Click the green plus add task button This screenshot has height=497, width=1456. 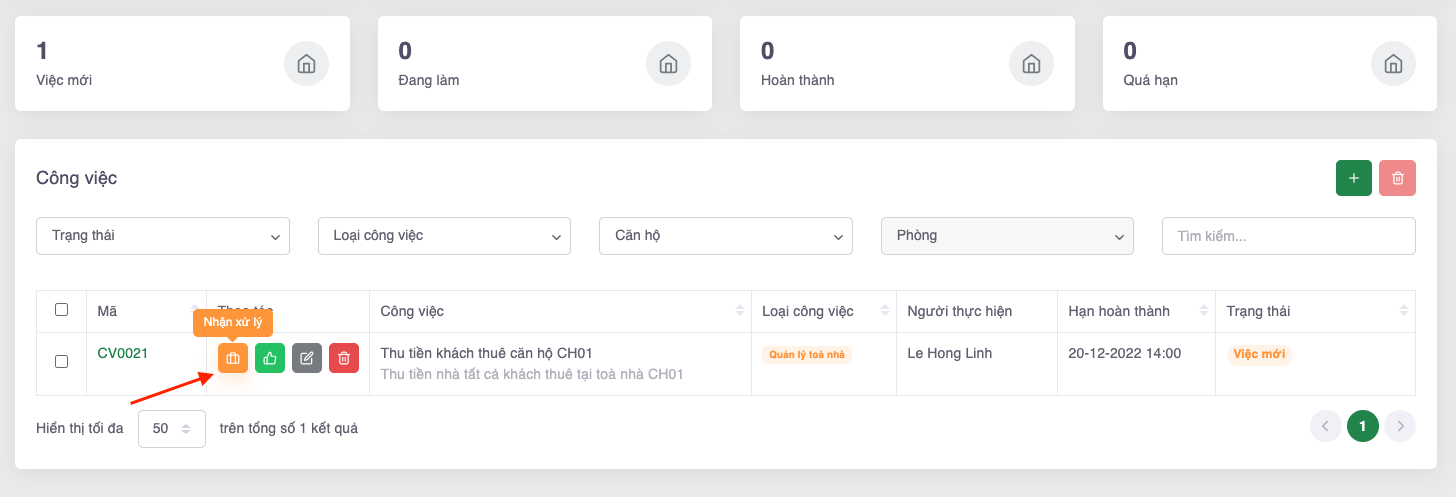tap(1354, 178)
